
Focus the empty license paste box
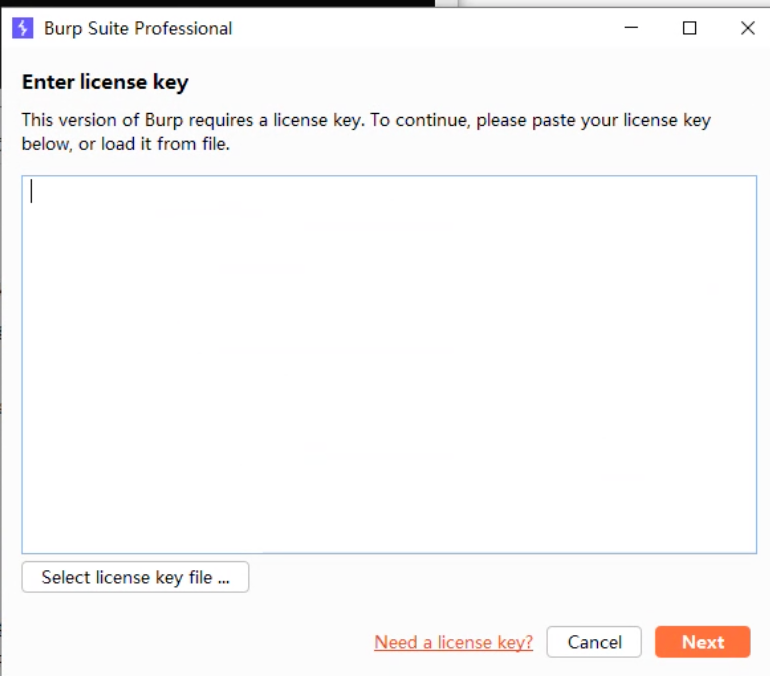point(389,400)
